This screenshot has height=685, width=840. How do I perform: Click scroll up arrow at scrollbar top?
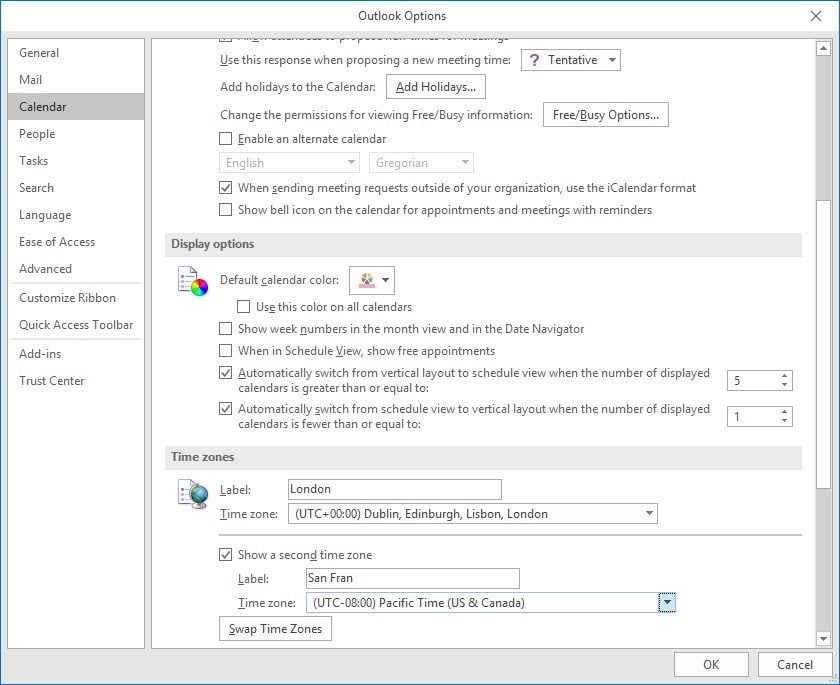click(x=823, y=49)
